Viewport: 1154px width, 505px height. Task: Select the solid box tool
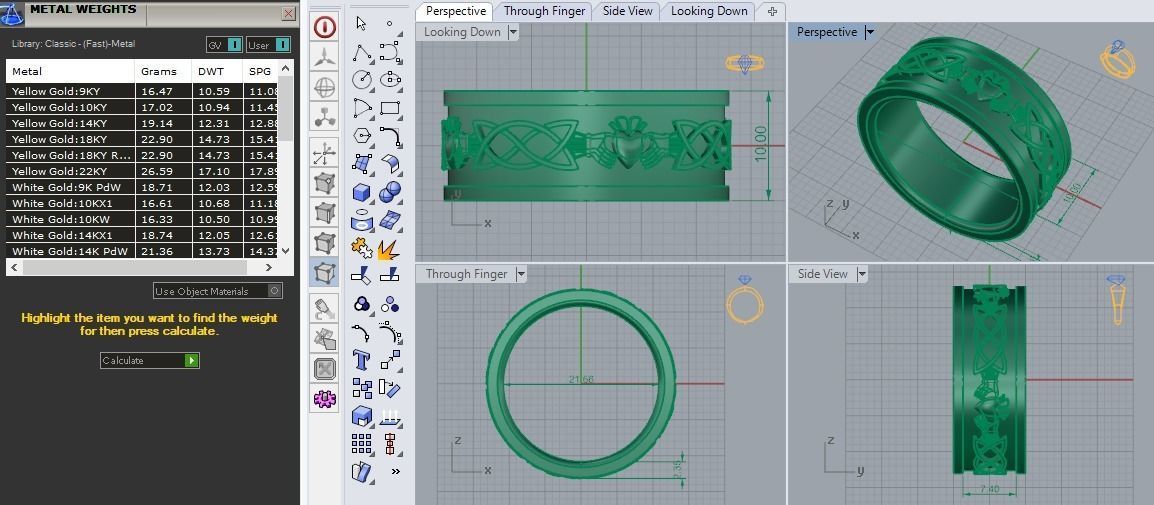pos(361,193)
